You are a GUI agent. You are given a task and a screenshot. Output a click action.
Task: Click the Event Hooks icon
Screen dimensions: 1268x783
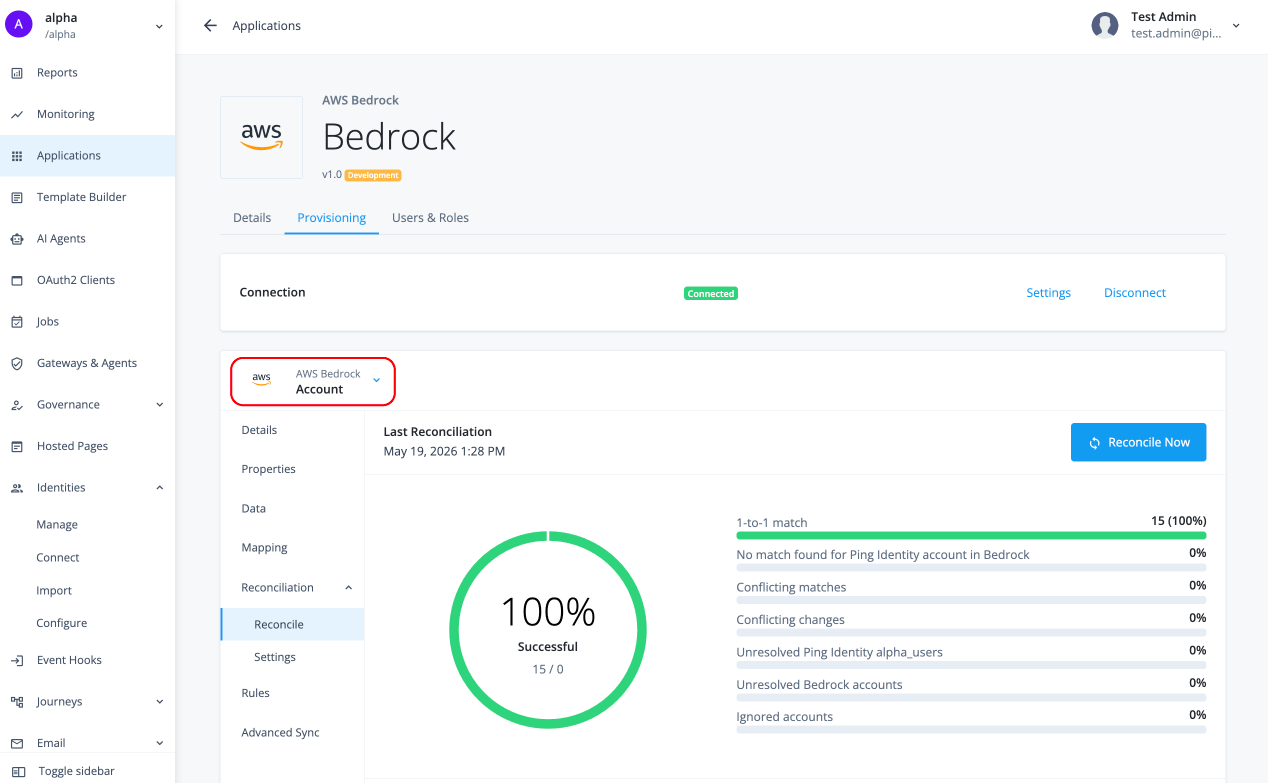pos(17,661)
